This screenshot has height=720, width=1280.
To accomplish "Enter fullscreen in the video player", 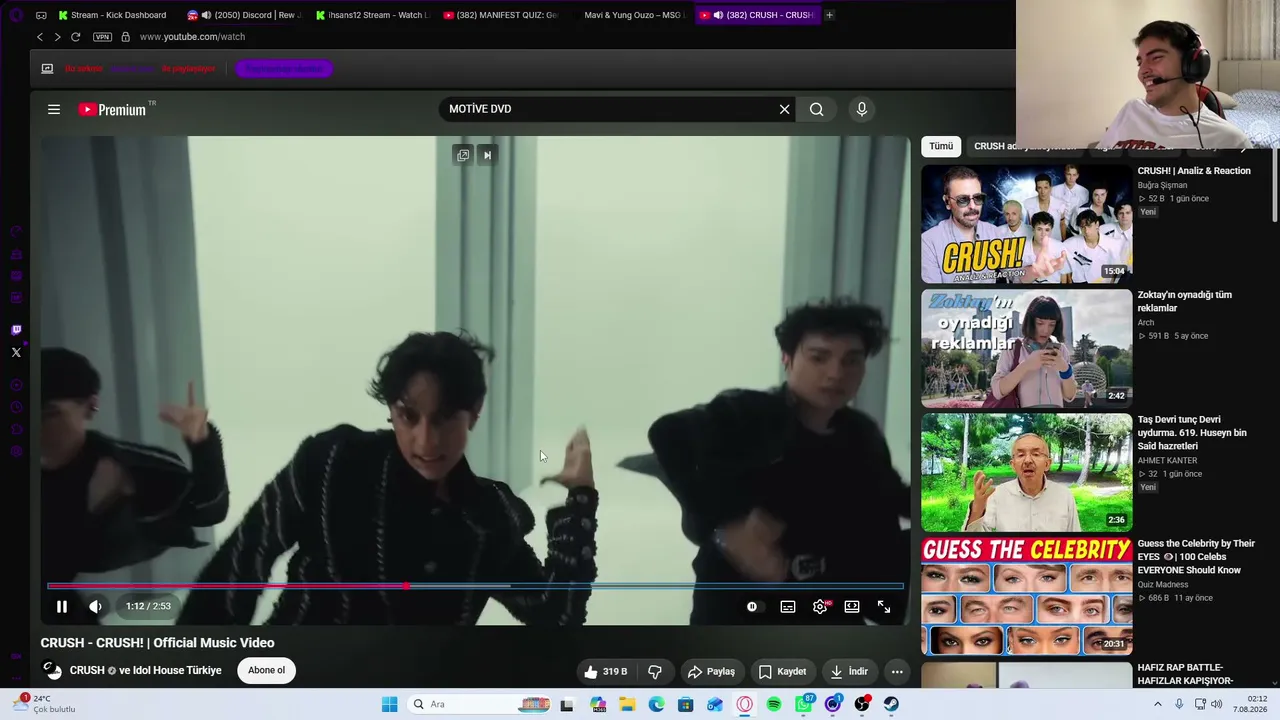I will coord(884,606).
